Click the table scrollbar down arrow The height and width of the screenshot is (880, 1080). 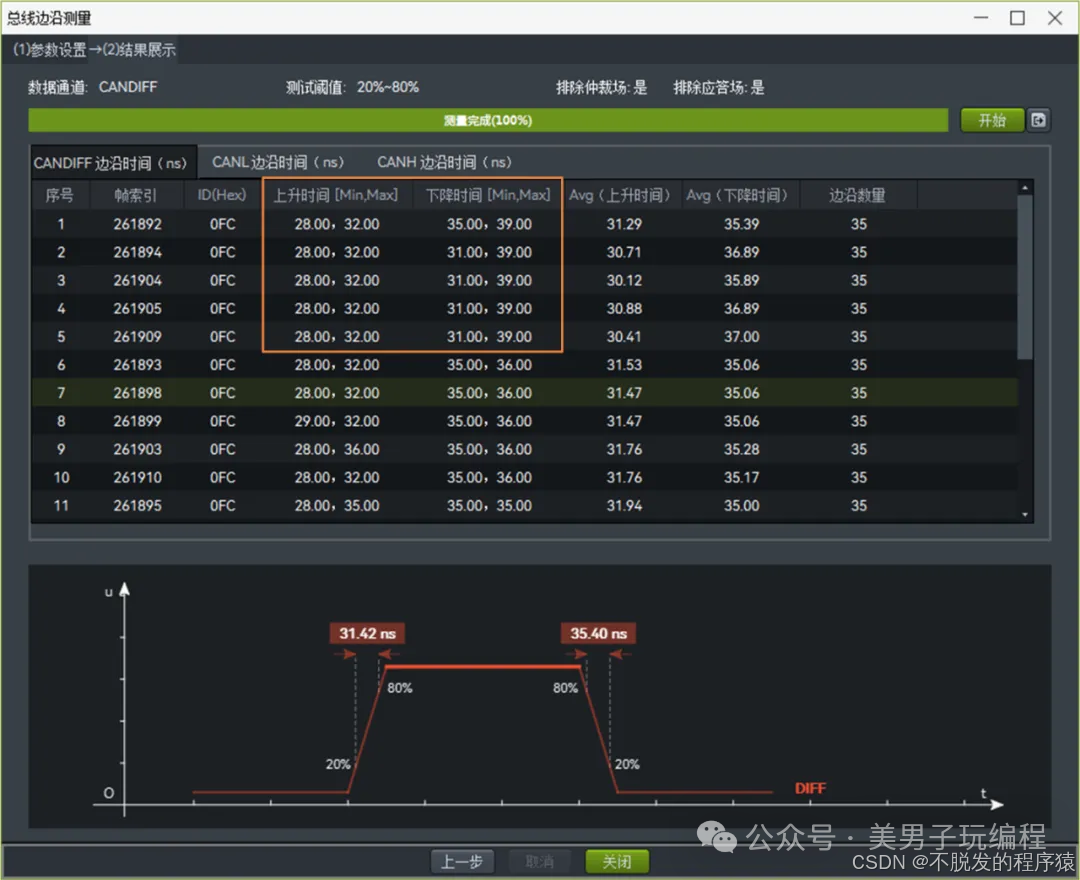(1024, 514)
